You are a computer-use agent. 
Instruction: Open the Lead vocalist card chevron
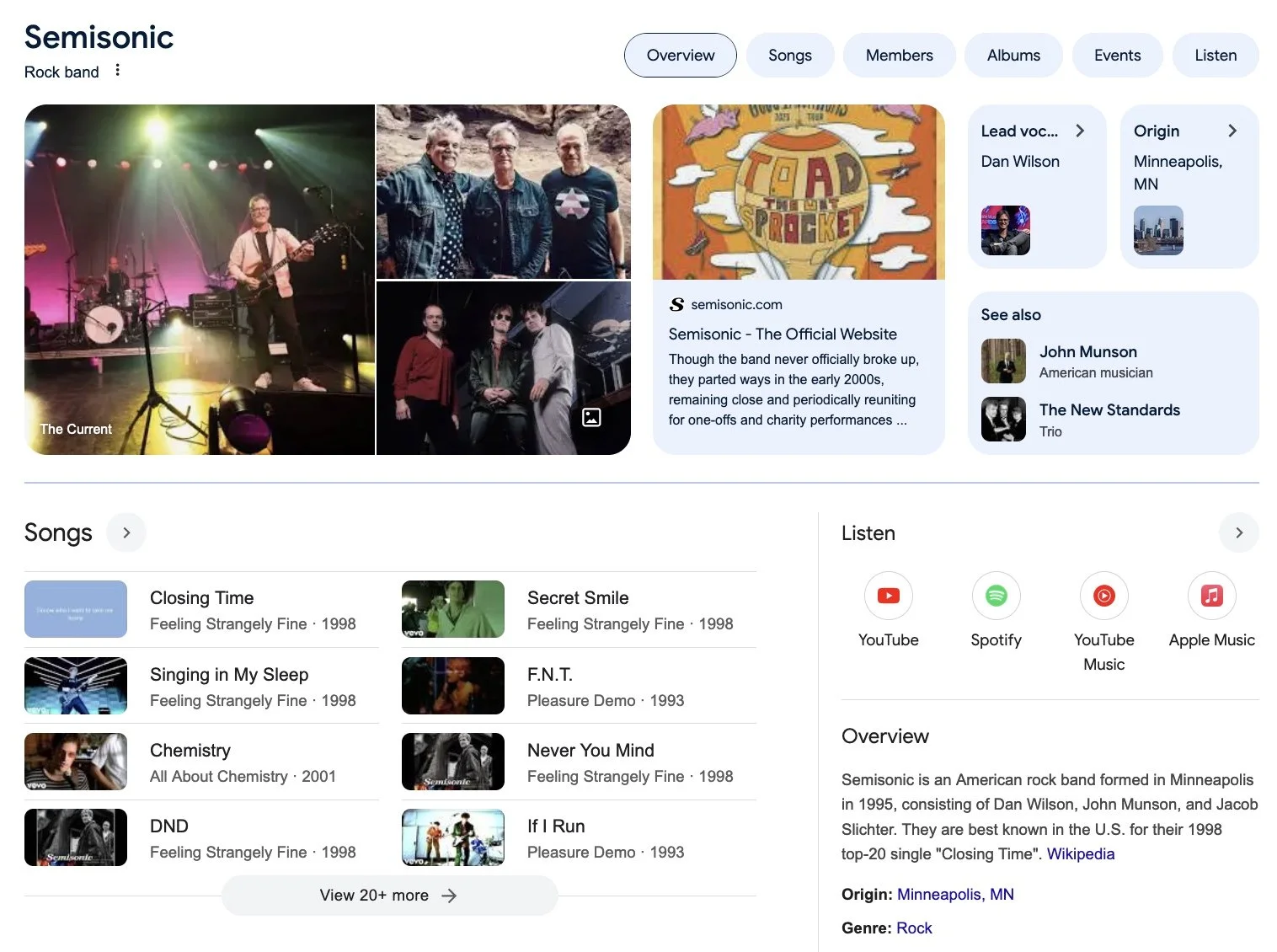1080,131
